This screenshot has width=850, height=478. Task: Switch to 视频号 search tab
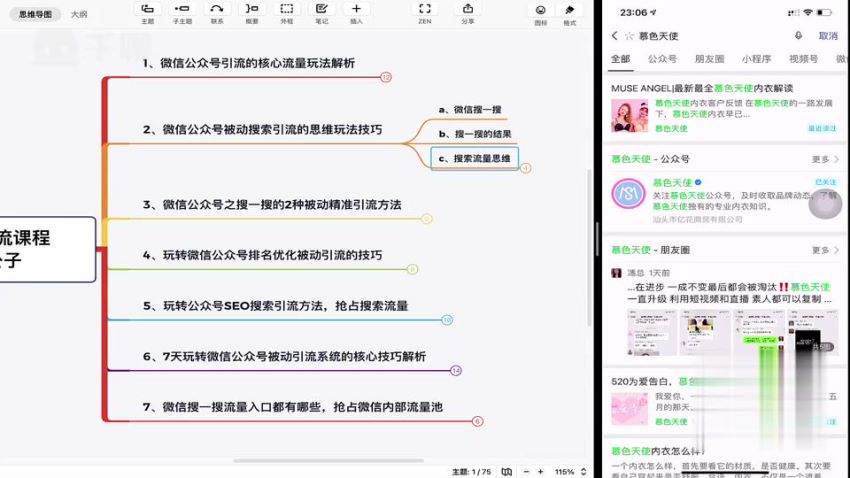tap(803, 59)
